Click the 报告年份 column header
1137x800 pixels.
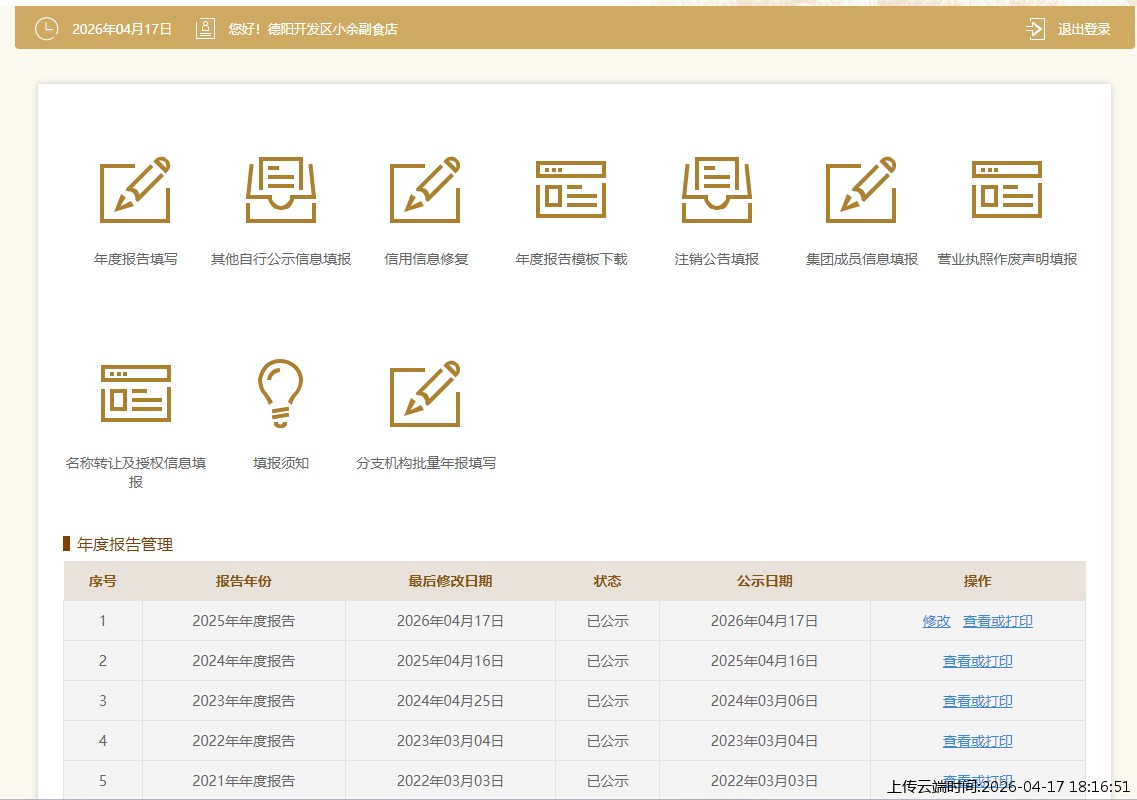pos(243,581)
